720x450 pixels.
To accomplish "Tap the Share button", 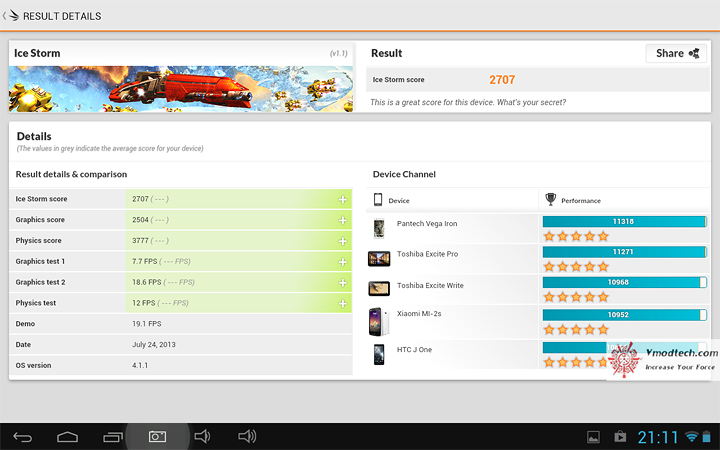I will click(x=676, y=53).
